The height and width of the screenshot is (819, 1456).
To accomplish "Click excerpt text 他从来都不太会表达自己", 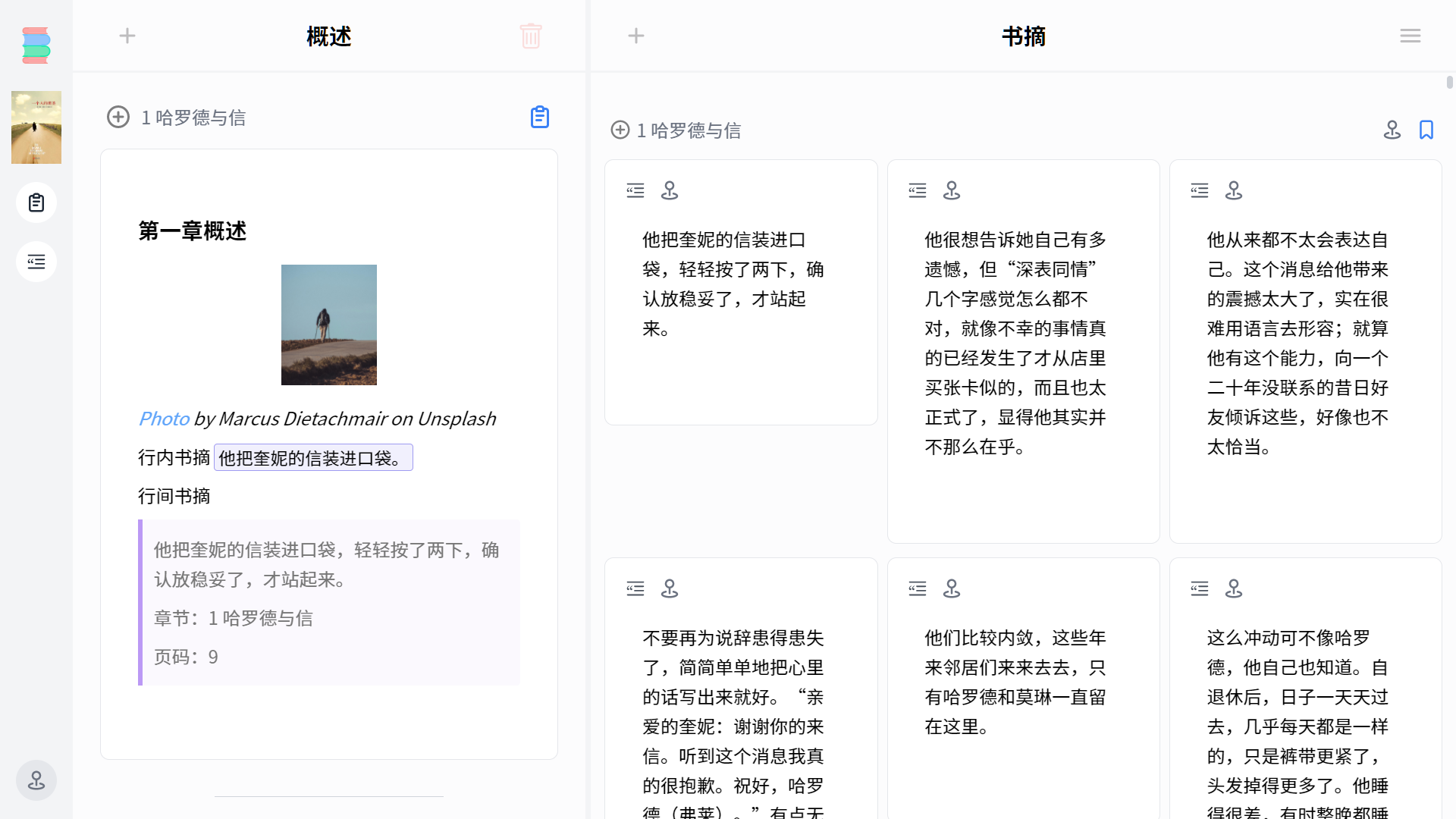I will click(x=1298, y=343).
